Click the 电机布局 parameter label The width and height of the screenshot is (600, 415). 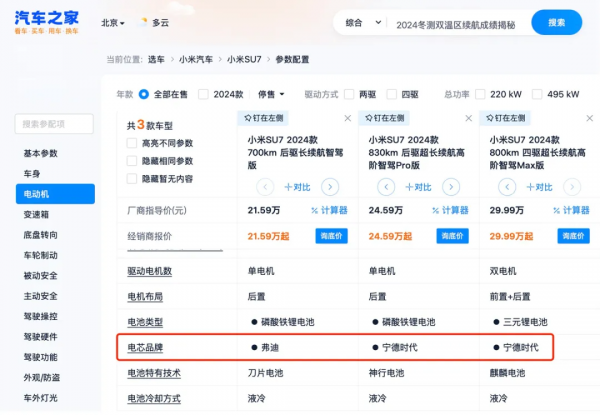pos(145,296)
